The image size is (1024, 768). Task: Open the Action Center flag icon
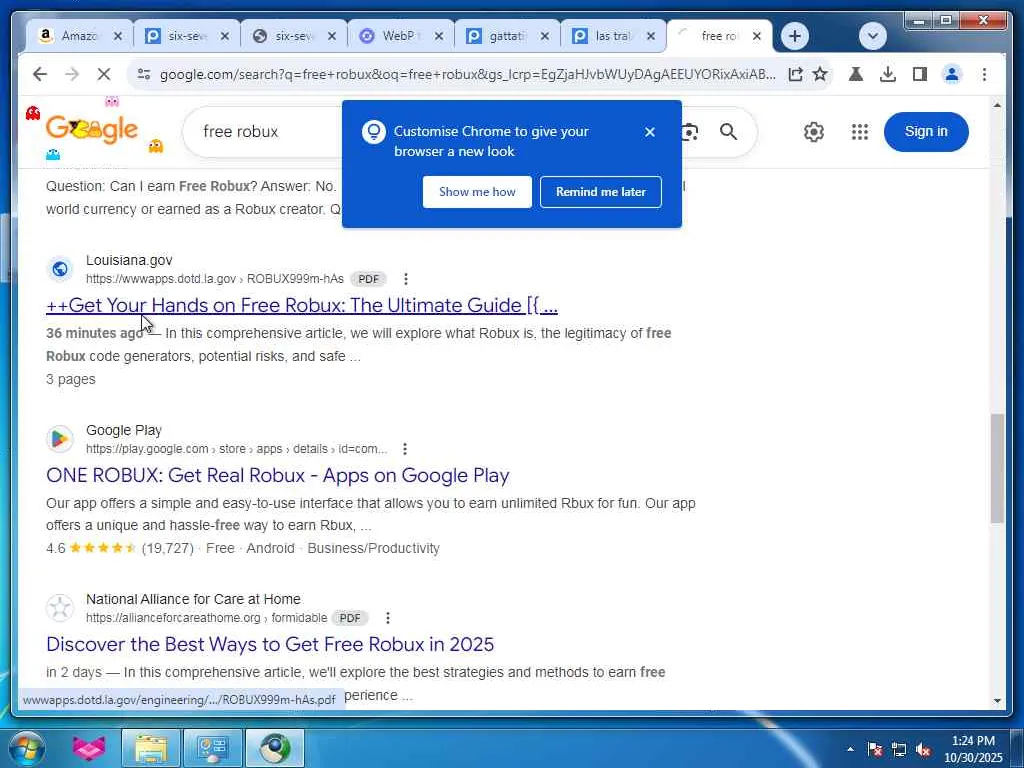coord(874,749)
